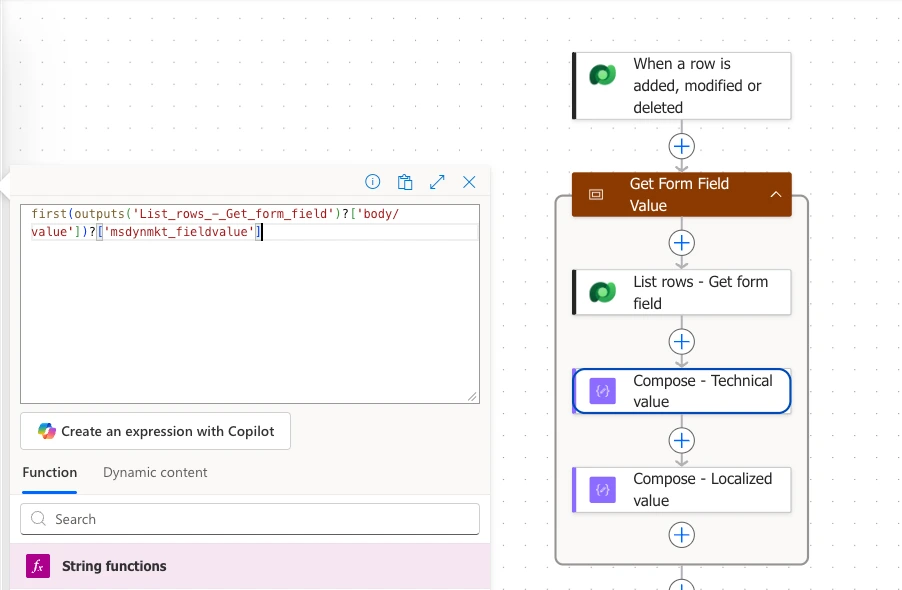The image size is (902, 590).
Task: Click the Compose icon on Localized value card
Action: (602, 490)
